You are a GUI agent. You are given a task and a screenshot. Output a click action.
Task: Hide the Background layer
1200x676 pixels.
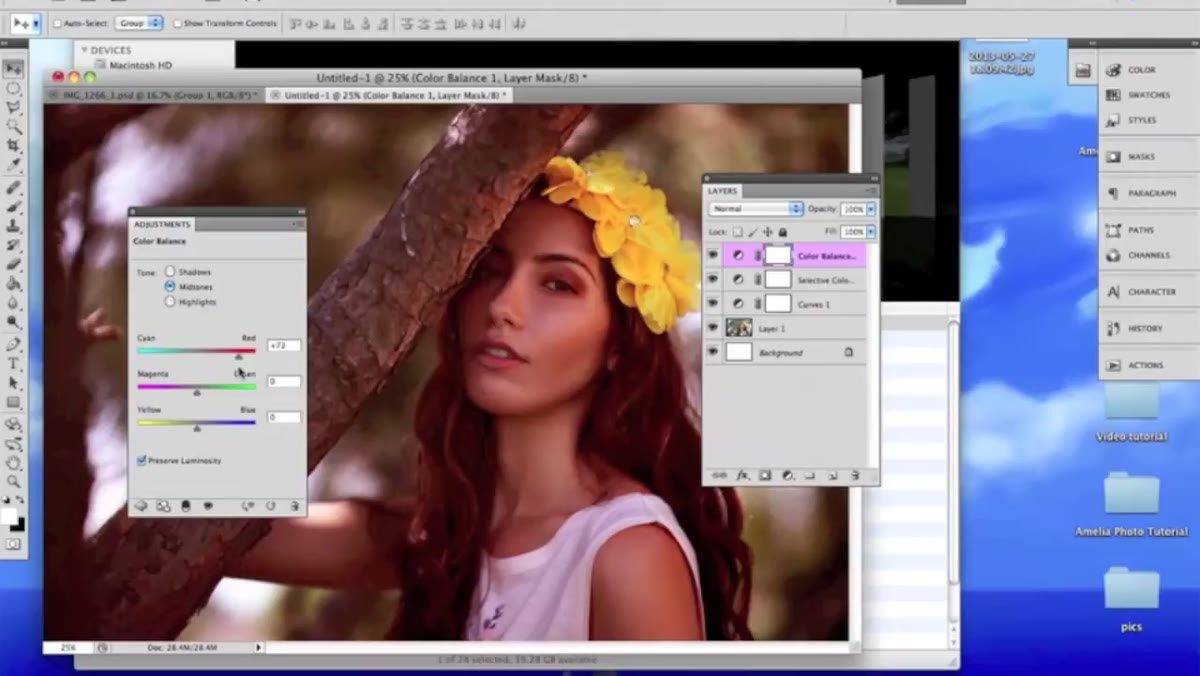713,352
